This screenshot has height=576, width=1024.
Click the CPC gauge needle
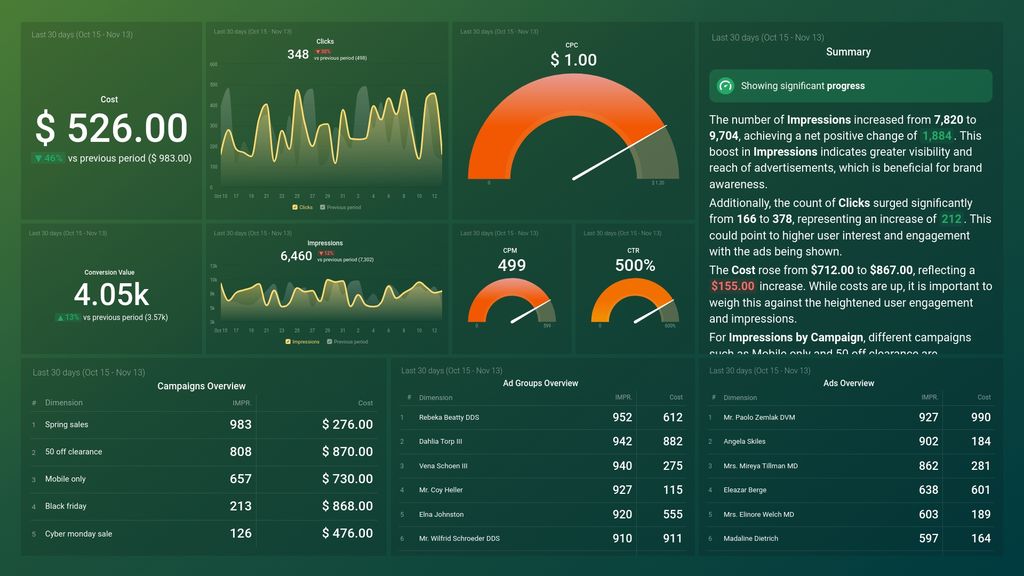tap(619, 152)
